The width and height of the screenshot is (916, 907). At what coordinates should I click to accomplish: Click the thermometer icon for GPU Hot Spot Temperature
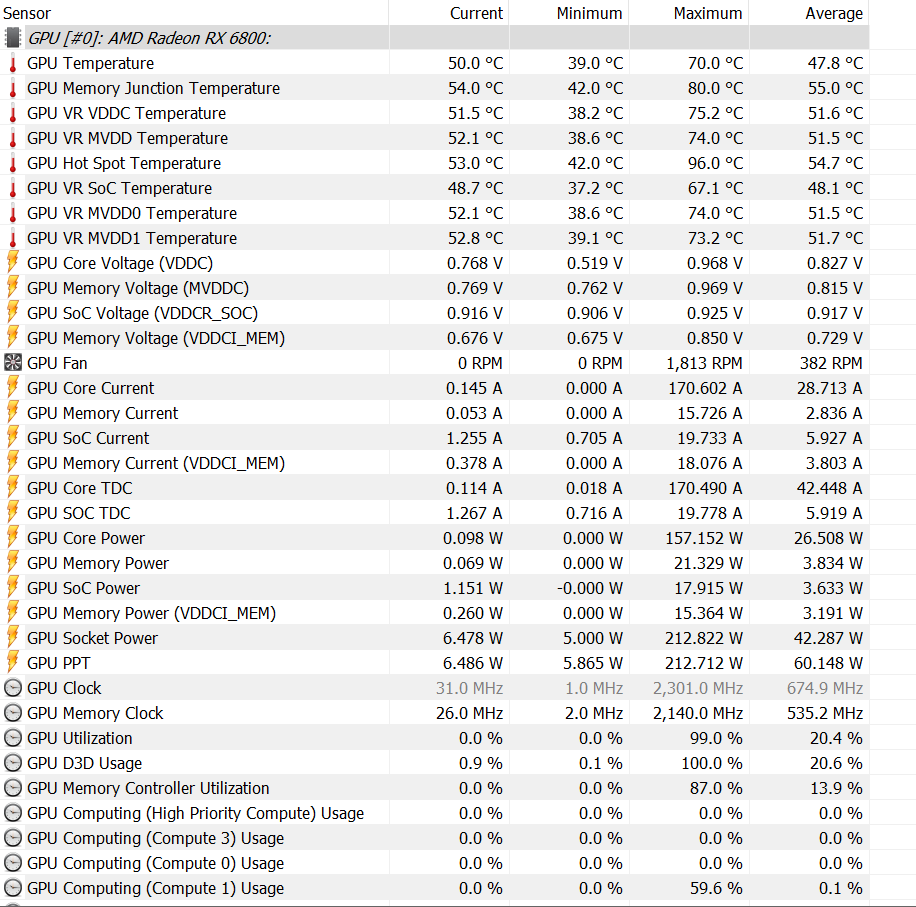coord(12,164)
